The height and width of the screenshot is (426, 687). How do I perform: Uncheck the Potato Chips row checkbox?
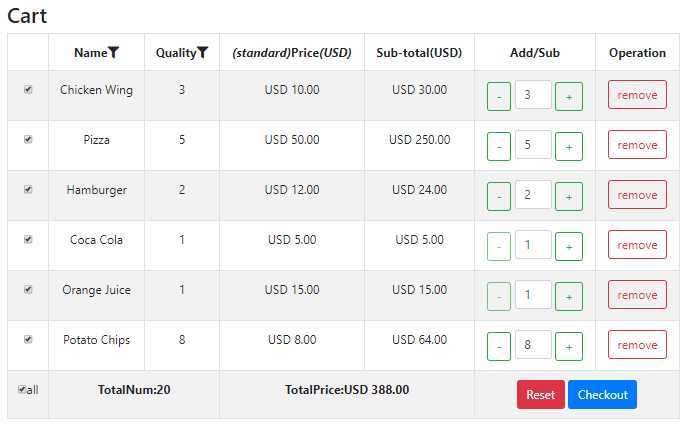click(x=28, y=339)
